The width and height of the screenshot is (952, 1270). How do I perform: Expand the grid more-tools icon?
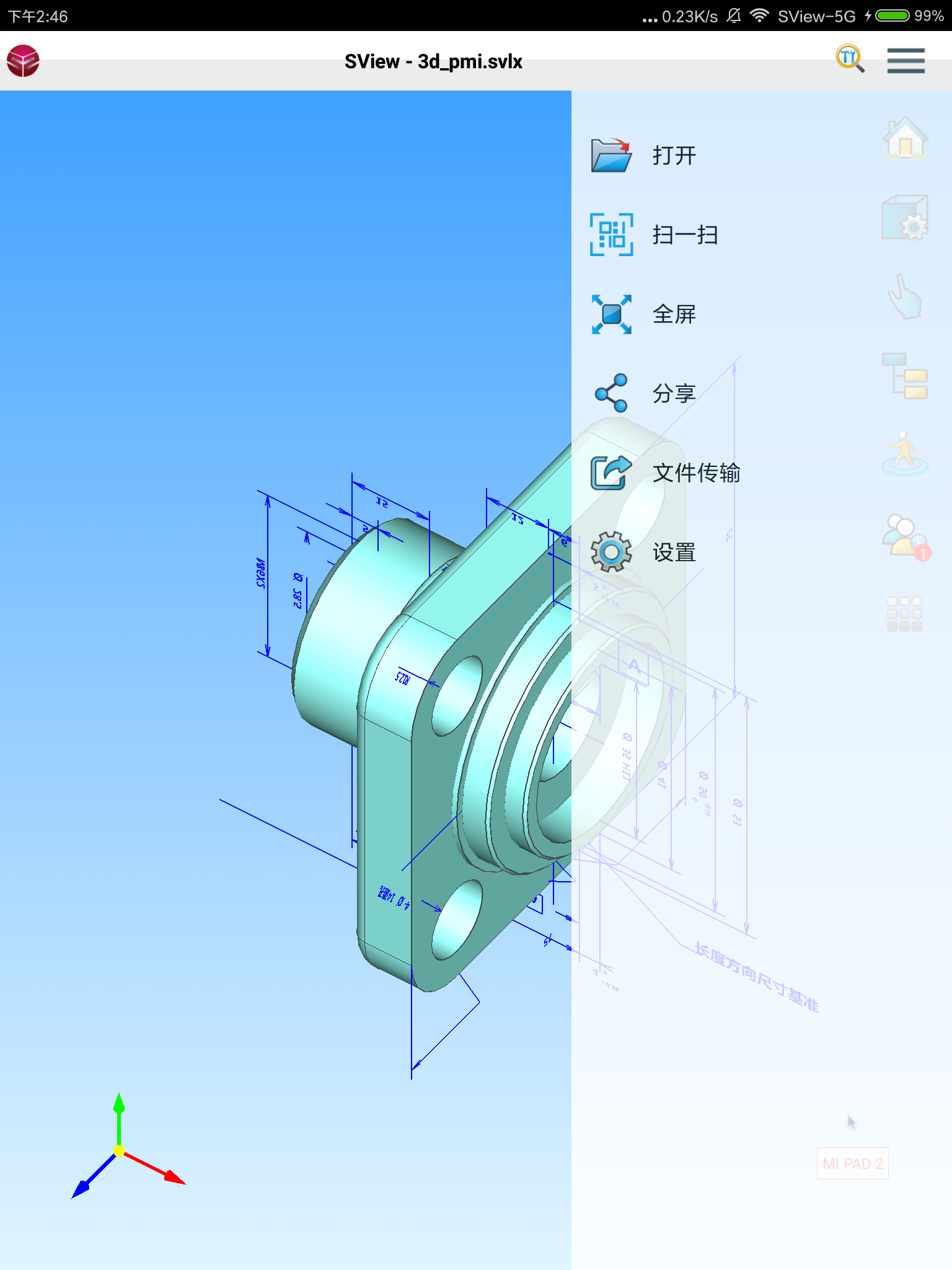point(905,614)
